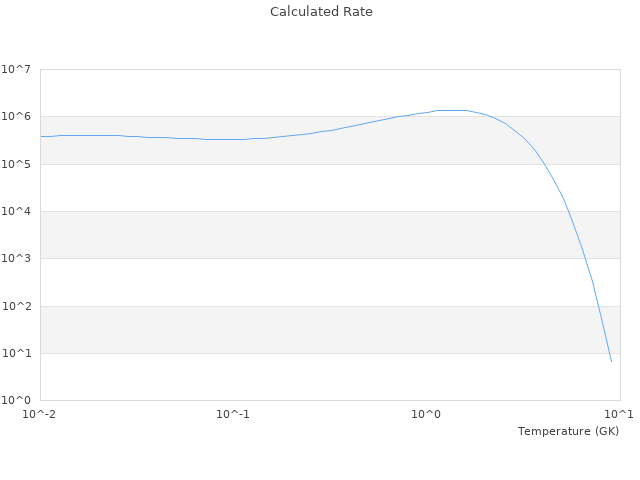Click the 10^-2 horizontal axis tick label
Viewport: 640px width, 480px height.
tap(40, 414)
